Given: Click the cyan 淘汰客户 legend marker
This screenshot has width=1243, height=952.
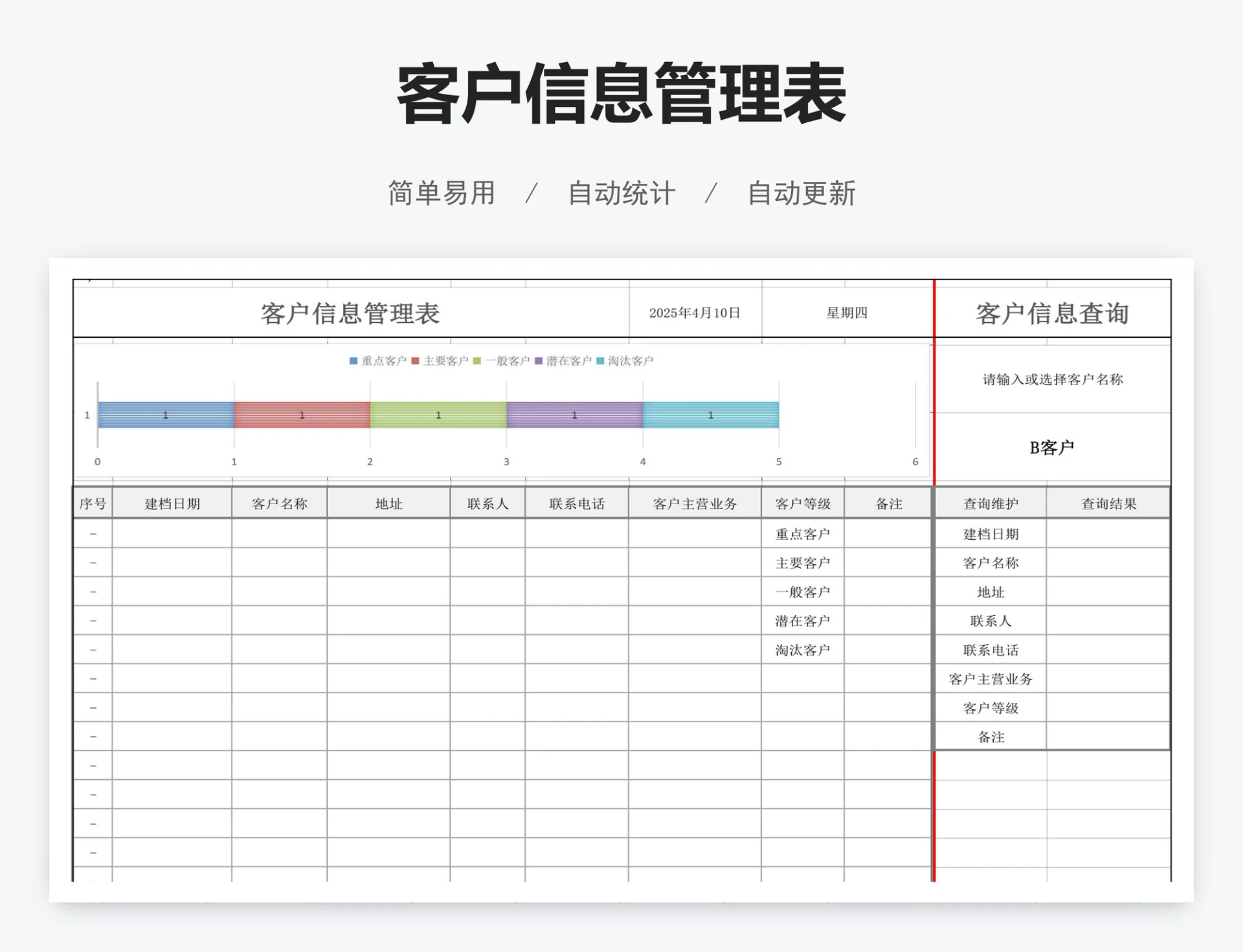Looking at the screenshot, I should coord(600,361).
